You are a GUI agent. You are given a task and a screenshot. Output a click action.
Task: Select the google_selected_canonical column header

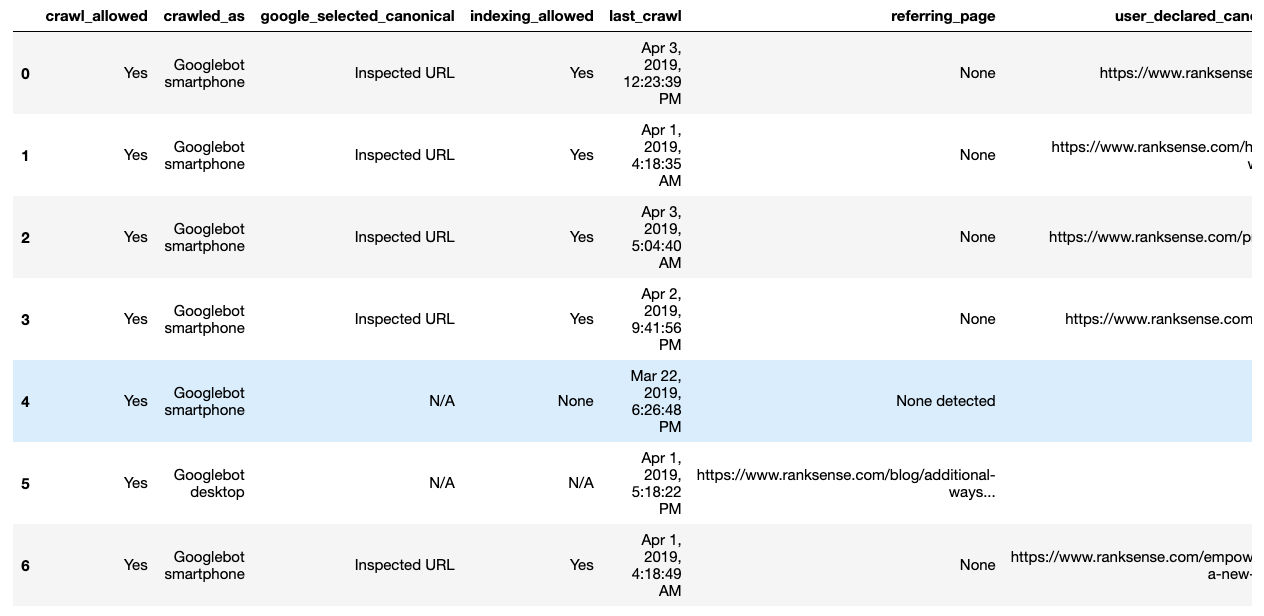[357, 16]
